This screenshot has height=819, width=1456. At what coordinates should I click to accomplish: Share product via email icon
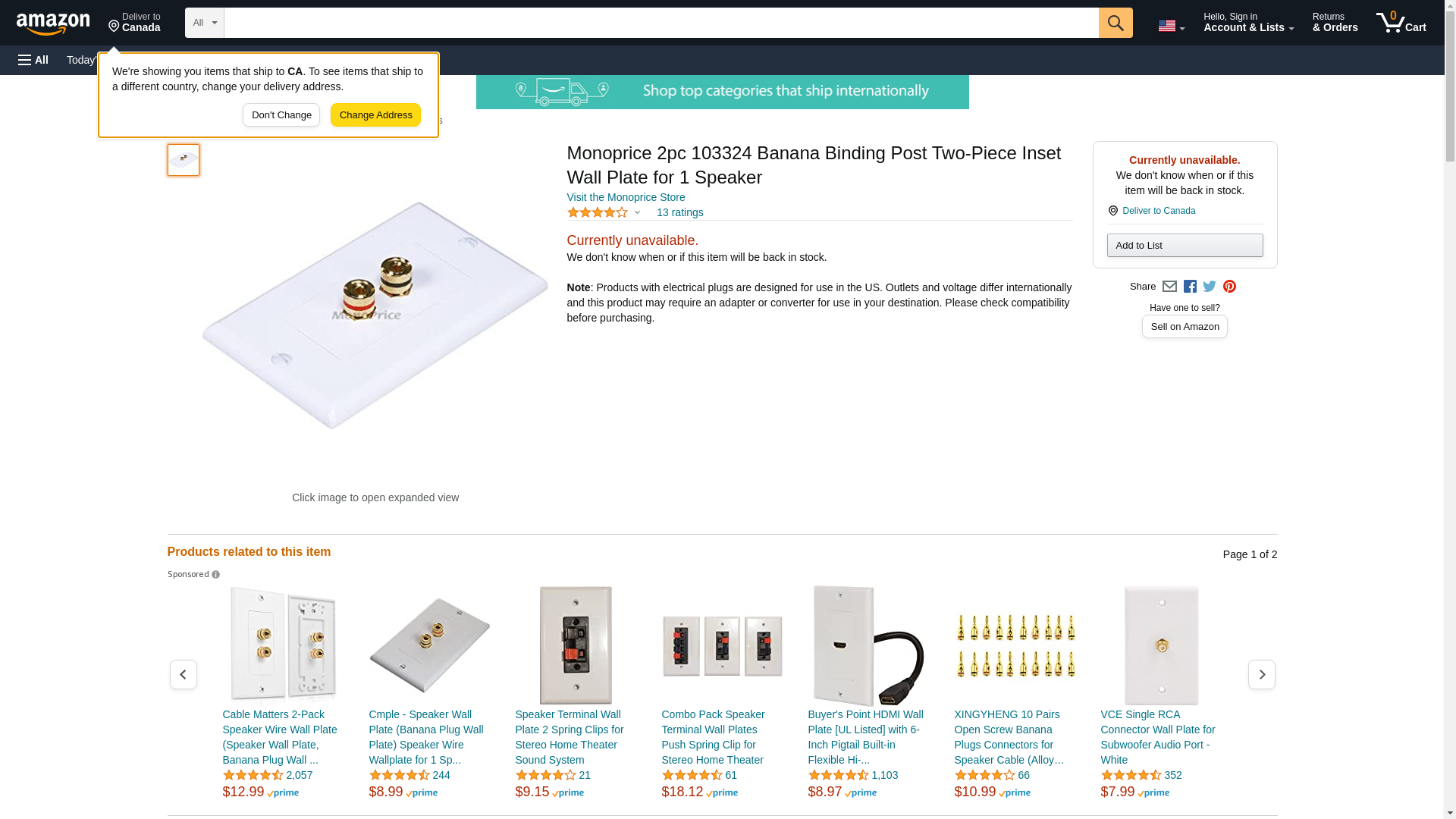coord(1169,287)
